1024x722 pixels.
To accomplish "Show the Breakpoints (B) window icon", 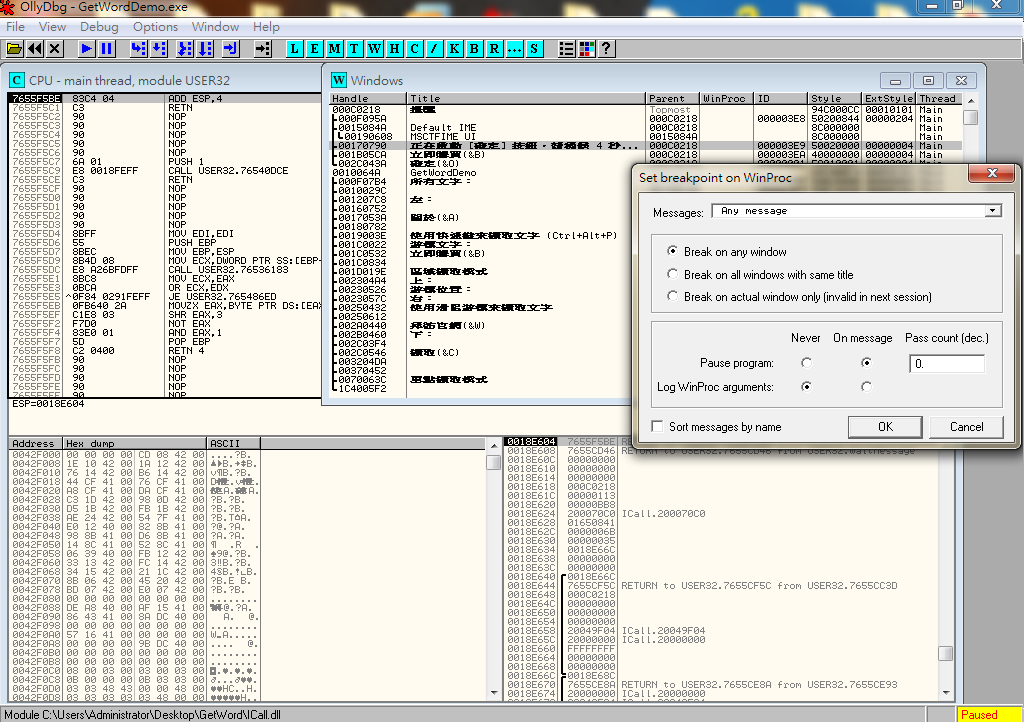I will [474, 48].
